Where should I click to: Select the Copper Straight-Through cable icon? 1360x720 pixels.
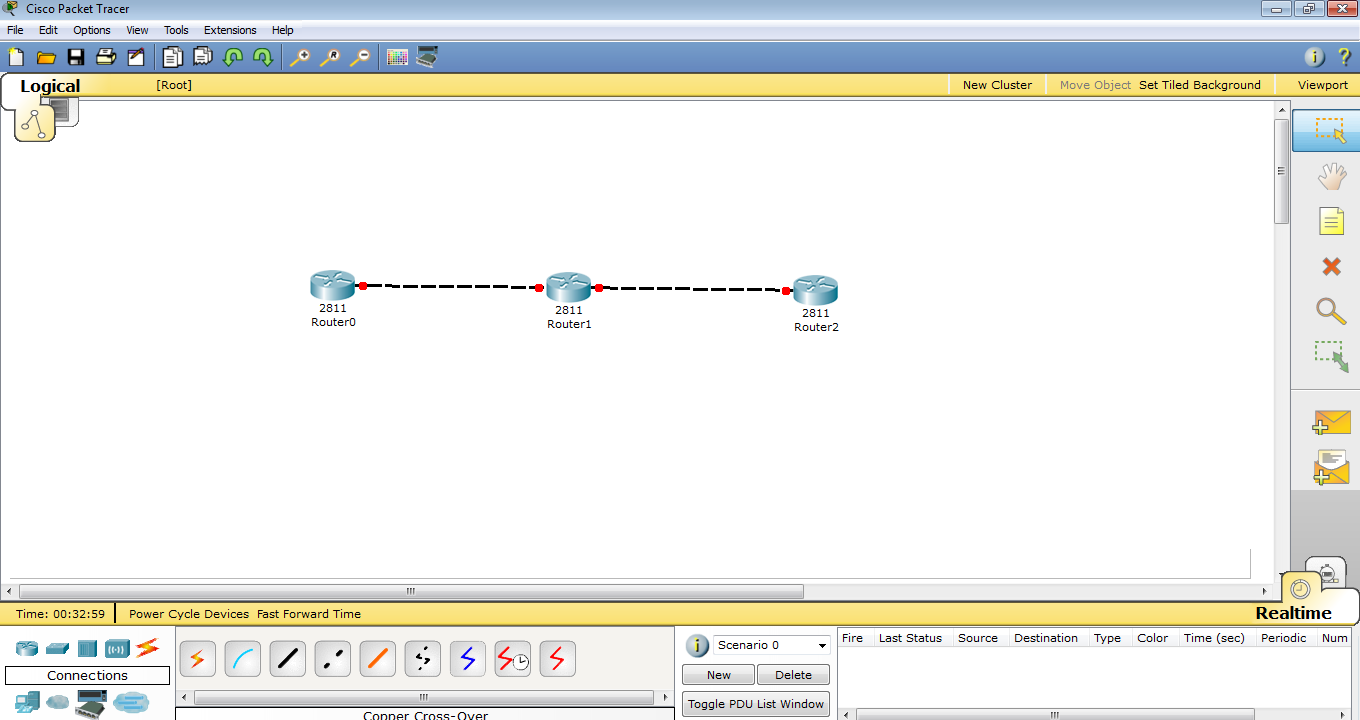click(287, 658)
